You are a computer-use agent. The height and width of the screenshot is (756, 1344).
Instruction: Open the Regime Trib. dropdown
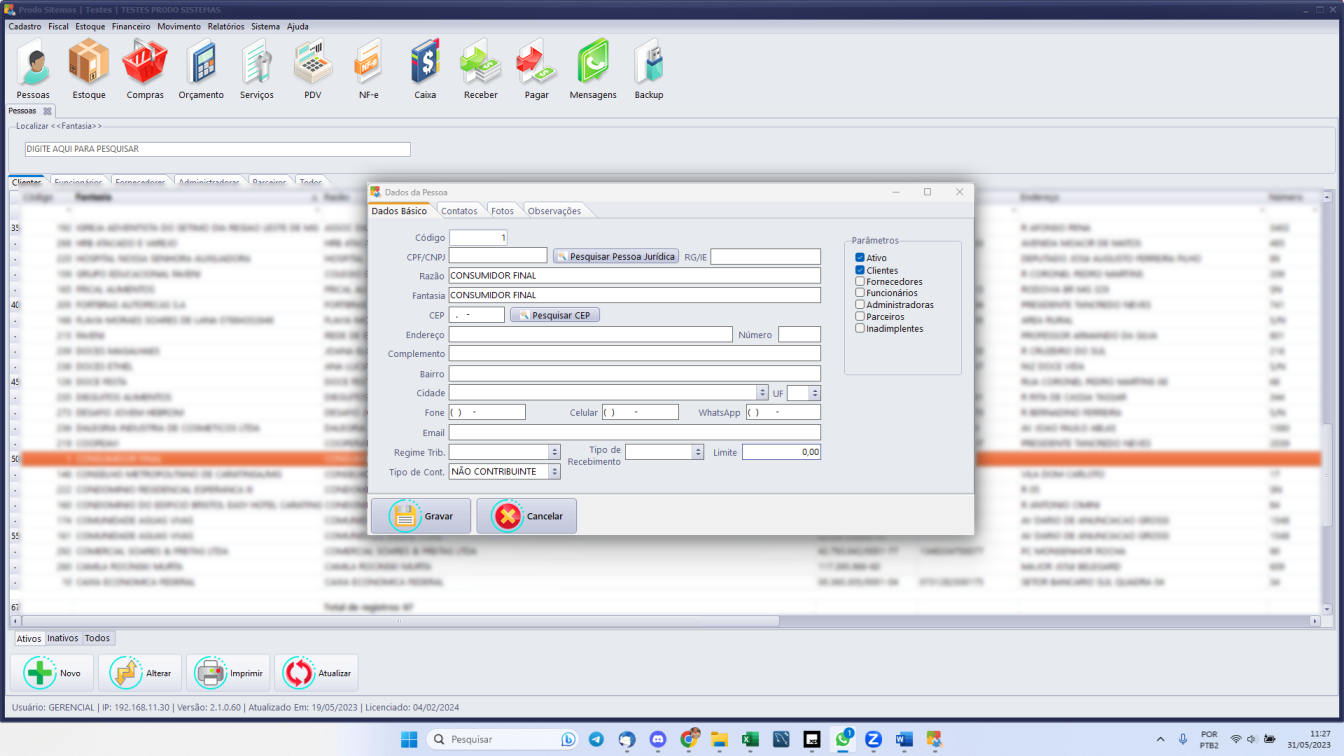[554, 451]
